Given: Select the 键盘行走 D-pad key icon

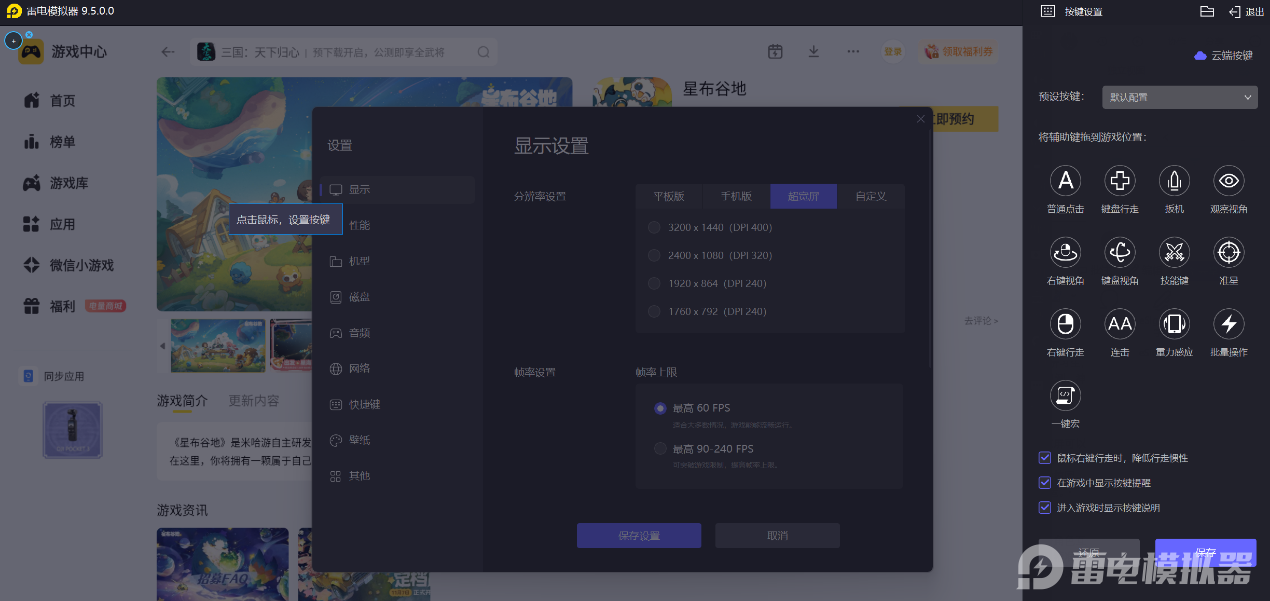Looking at the screenshot, I should (x=1119, y=181).
